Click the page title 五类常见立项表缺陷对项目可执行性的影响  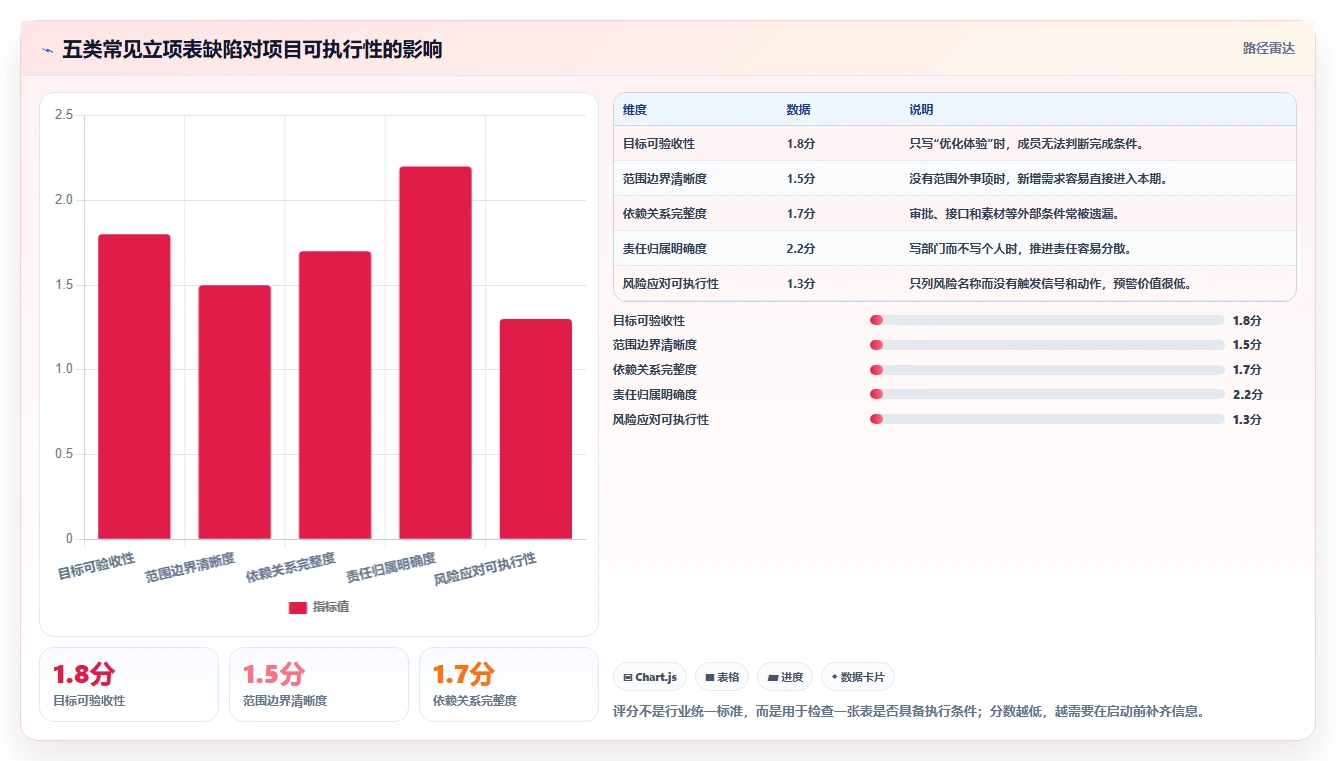[x=253, y=49]
